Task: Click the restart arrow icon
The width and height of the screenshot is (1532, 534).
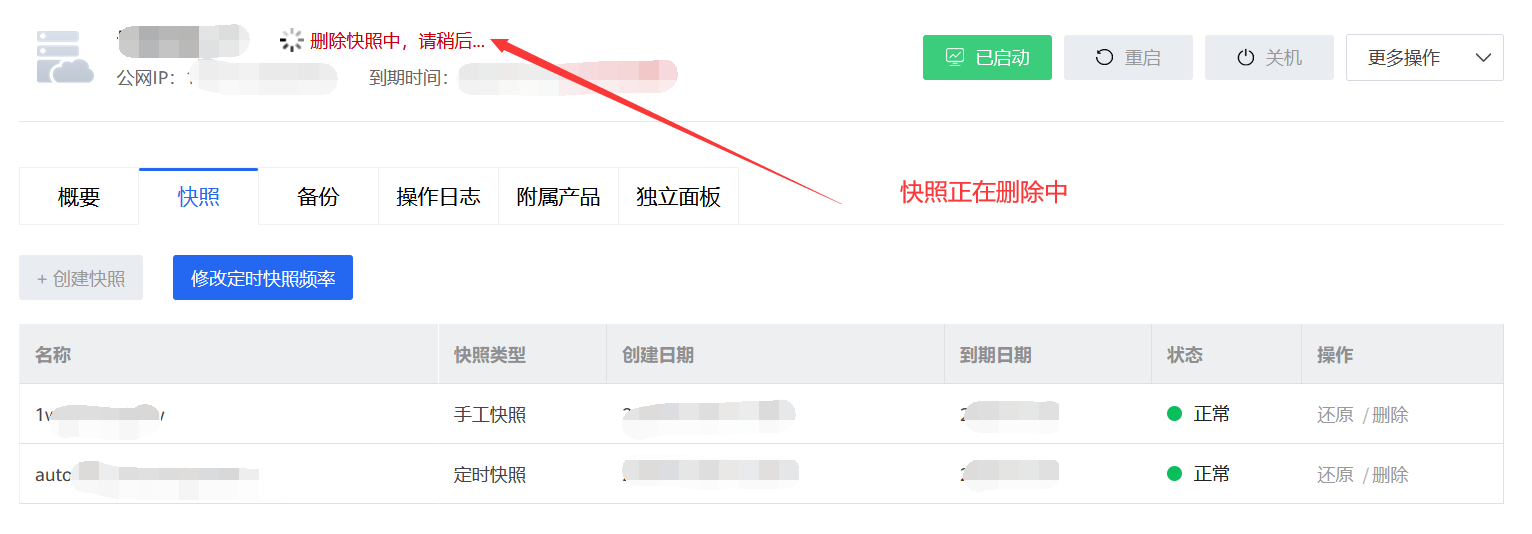Action: pyautogui.click(x=1104, y=57)
